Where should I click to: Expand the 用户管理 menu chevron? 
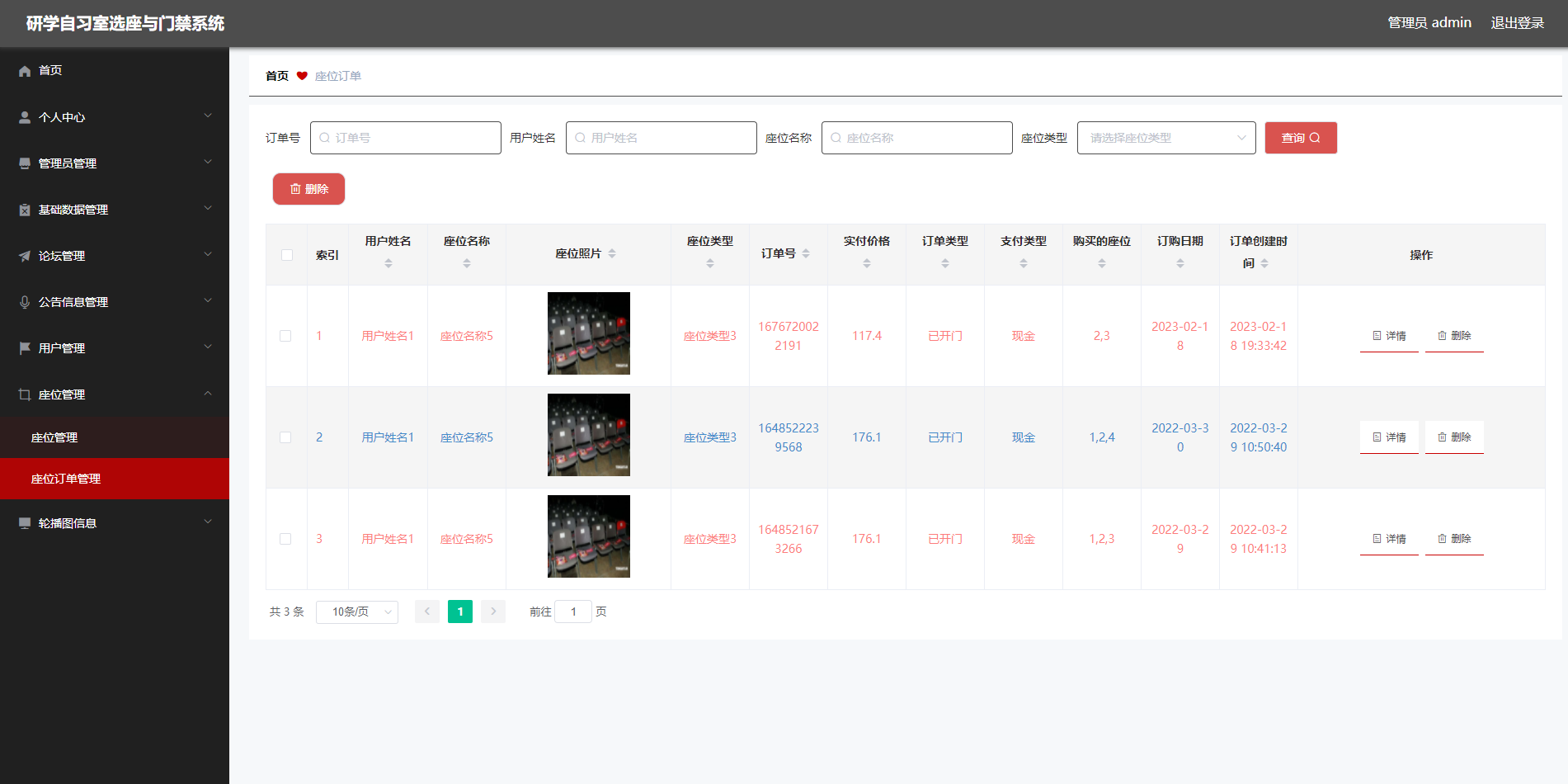coord(208,347)
